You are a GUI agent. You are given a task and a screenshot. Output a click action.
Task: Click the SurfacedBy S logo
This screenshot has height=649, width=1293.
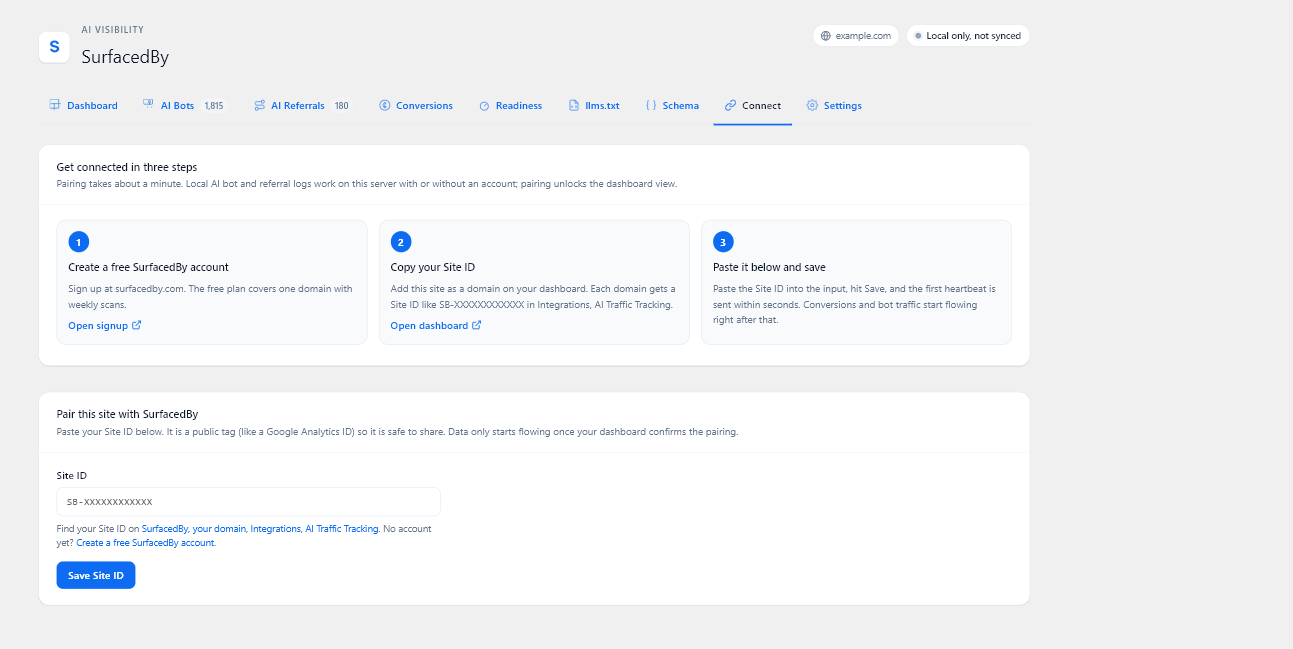click(54, 47)
